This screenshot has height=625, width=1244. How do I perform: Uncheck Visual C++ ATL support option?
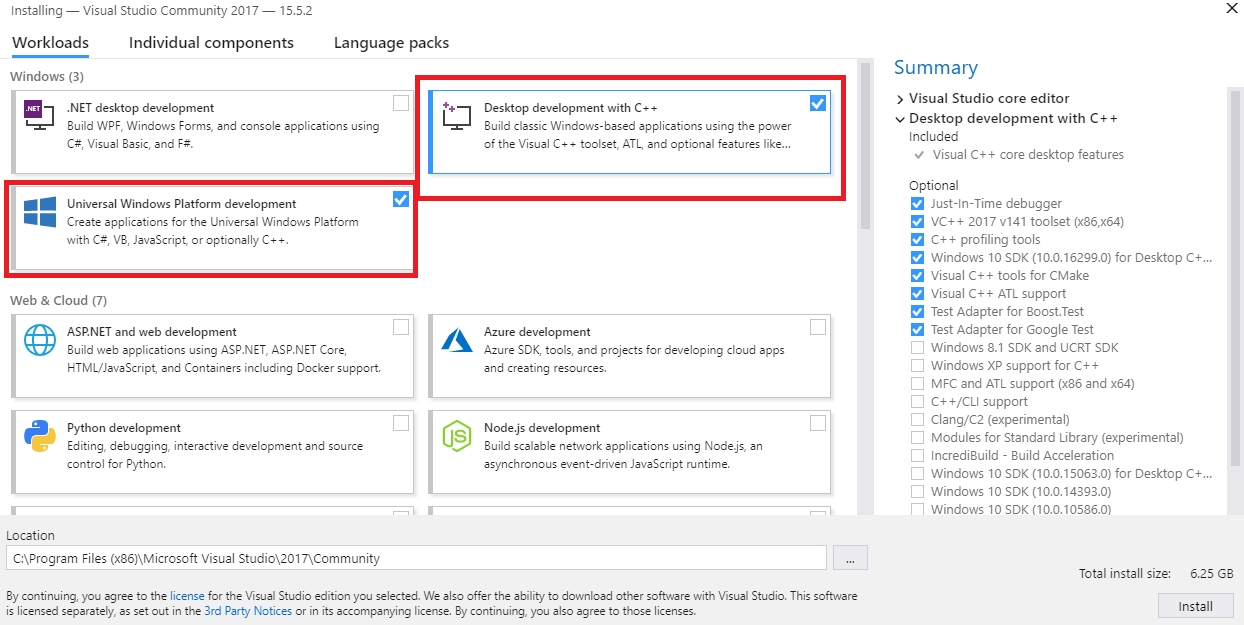pos(917,293)
